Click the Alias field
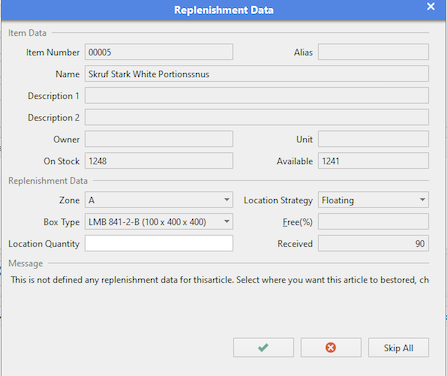This screenshot has height=376, width=447. (x=373, y=52)
